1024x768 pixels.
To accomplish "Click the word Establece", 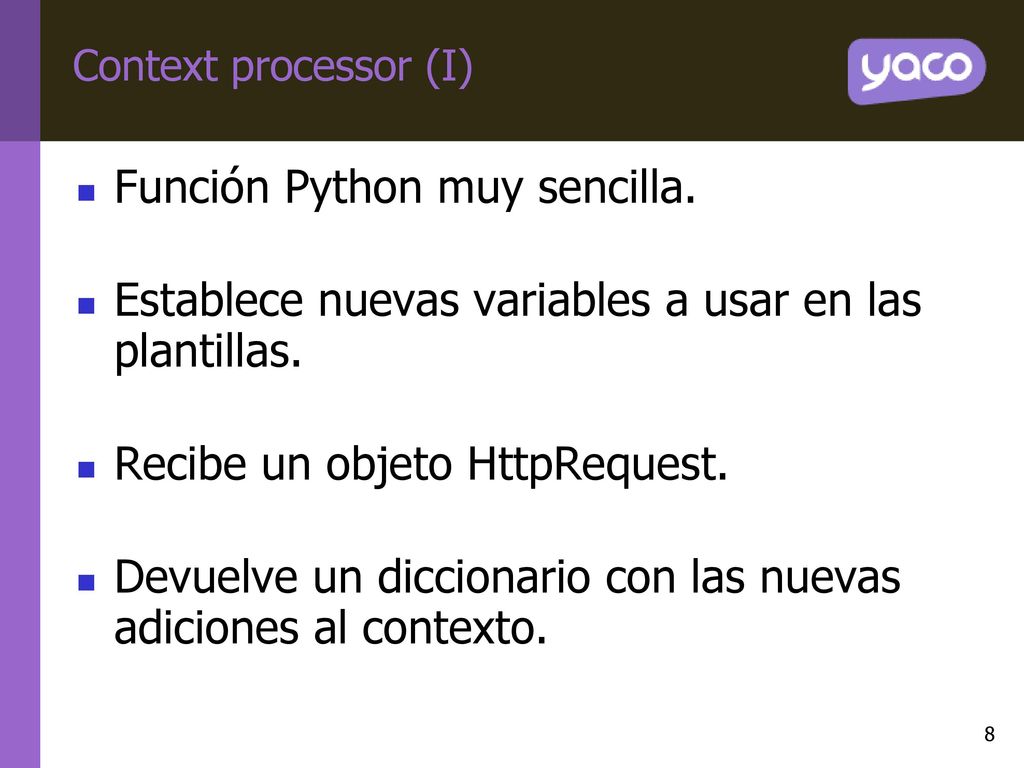I will click(x=208, y=300).
